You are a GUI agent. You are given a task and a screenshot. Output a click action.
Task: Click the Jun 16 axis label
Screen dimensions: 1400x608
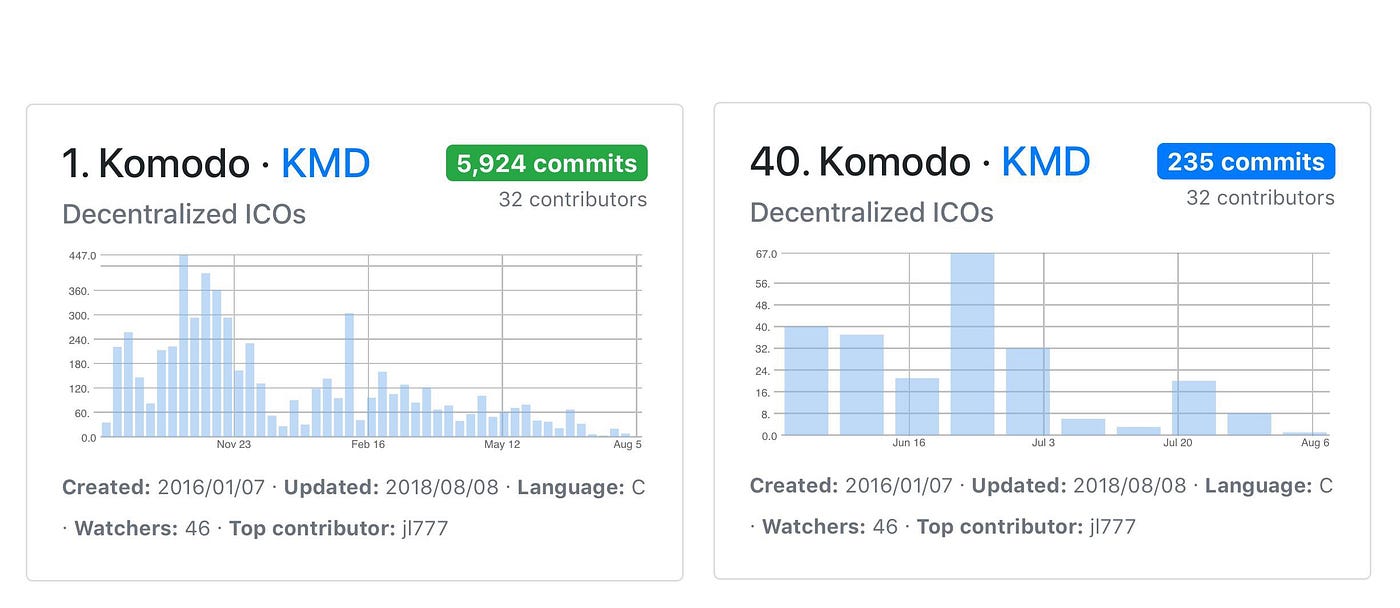[909, 442]
